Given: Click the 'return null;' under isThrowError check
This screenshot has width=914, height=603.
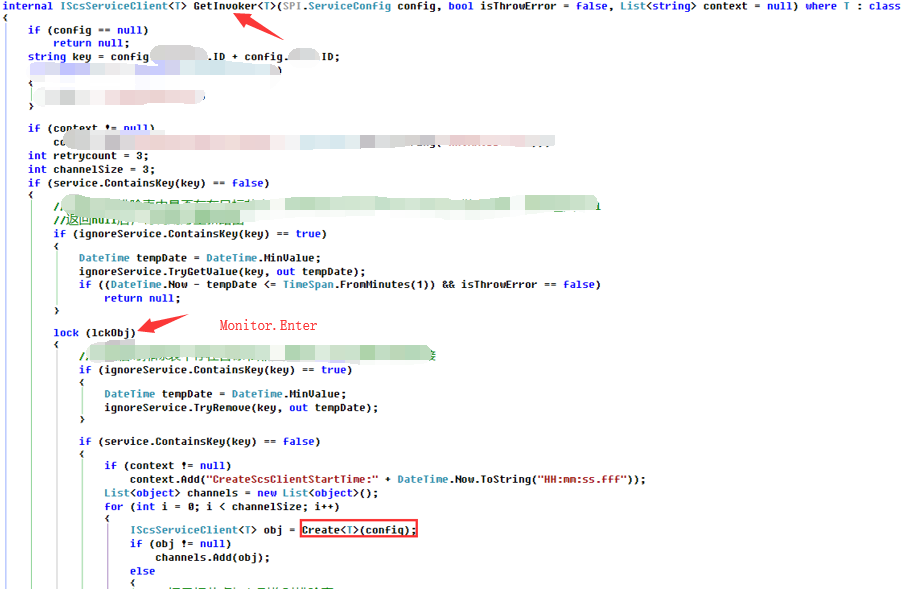Looking at the screenshot, I should tap(142, 299).
